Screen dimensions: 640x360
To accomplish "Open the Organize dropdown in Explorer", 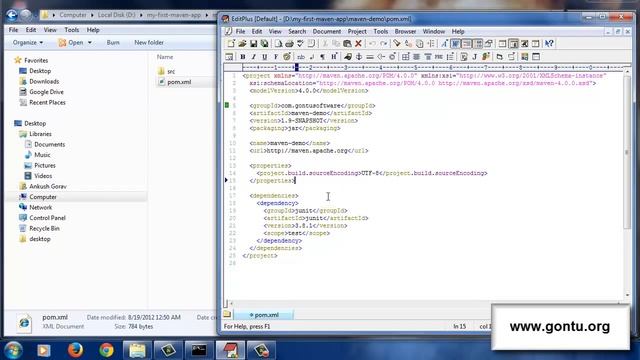I will pos(28,42).
